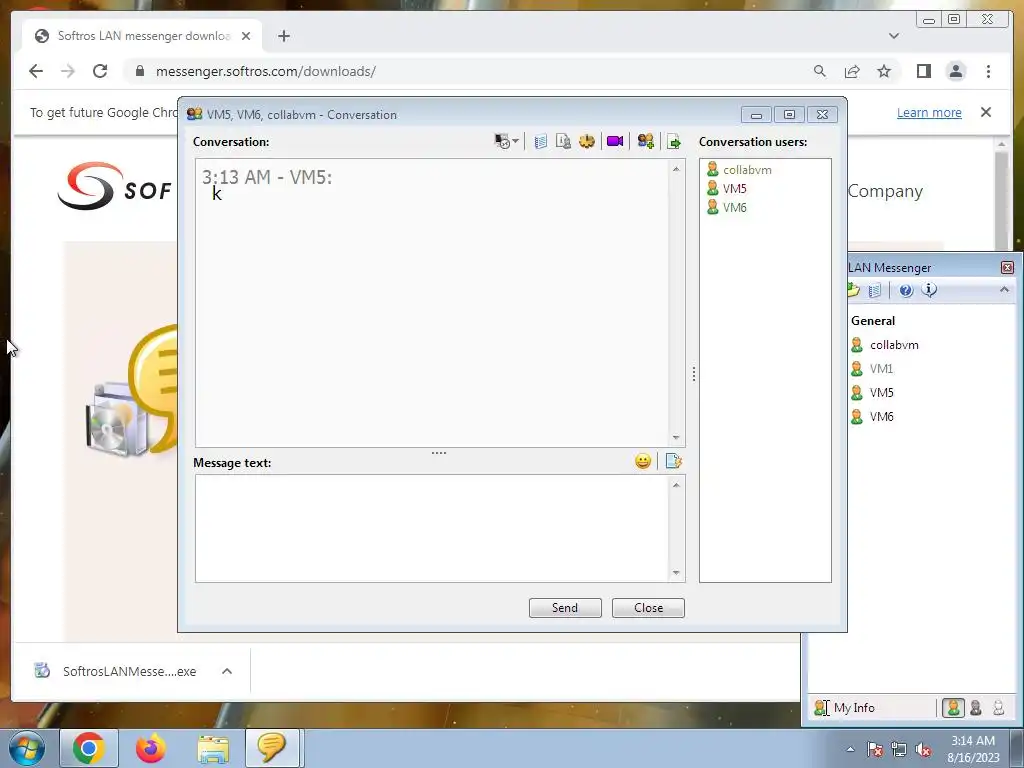Toggle Chrome side panel icon

pos(923,71)
